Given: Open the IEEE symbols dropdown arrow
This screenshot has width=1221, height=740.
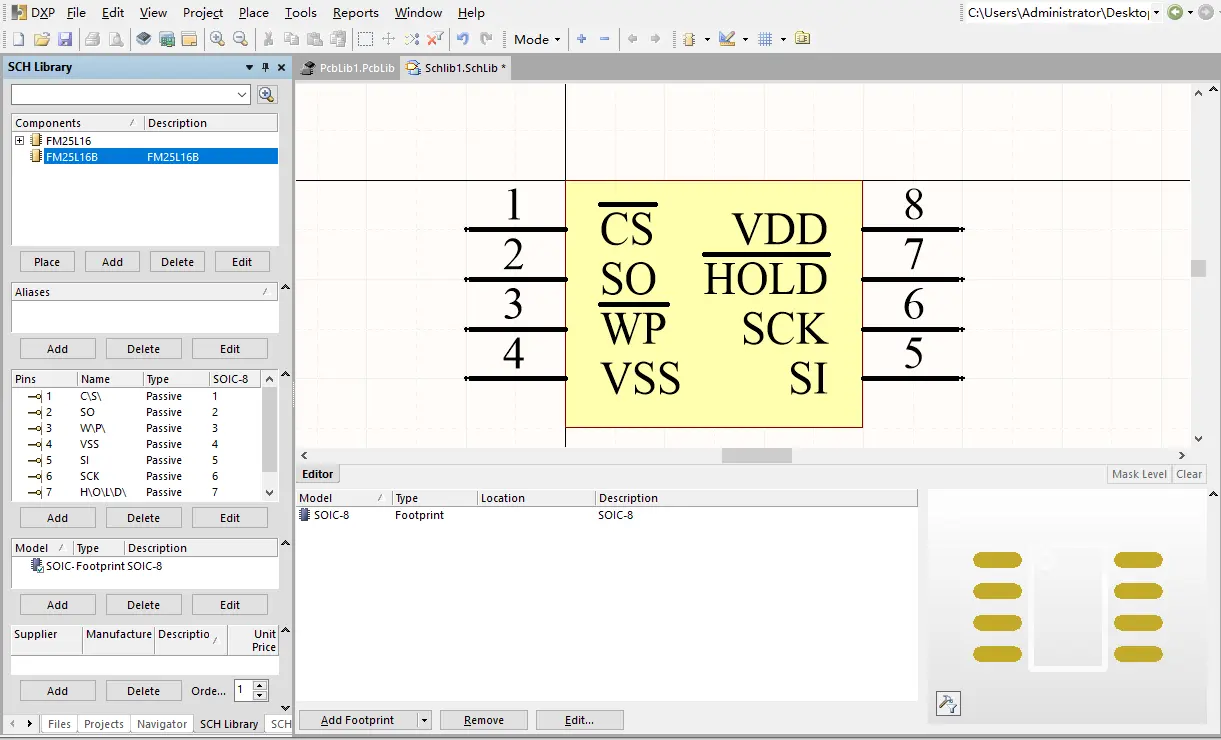Looking at the screenshot, I should tap(707, 39).
